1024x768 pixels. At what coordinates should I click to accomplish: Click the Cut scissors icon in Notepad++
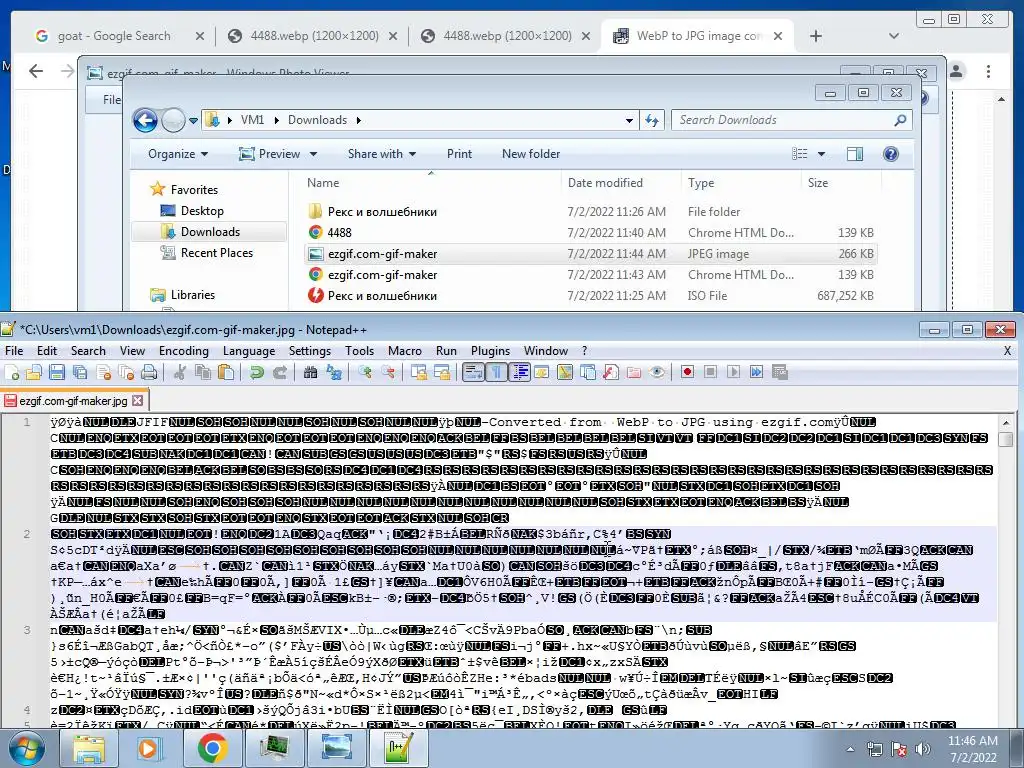(x=180, y=372)
